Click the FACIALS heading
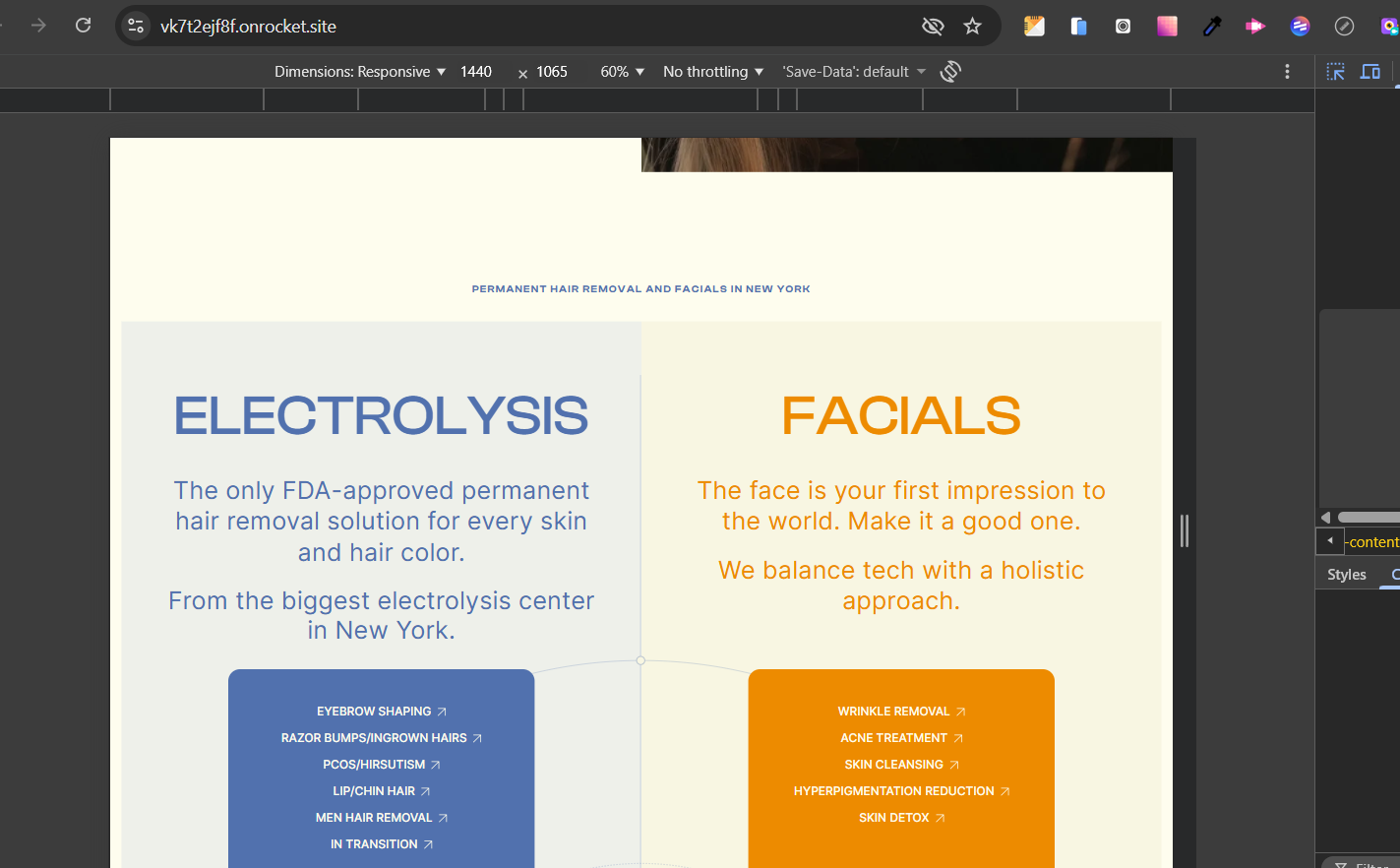 (x=901, y=415)
